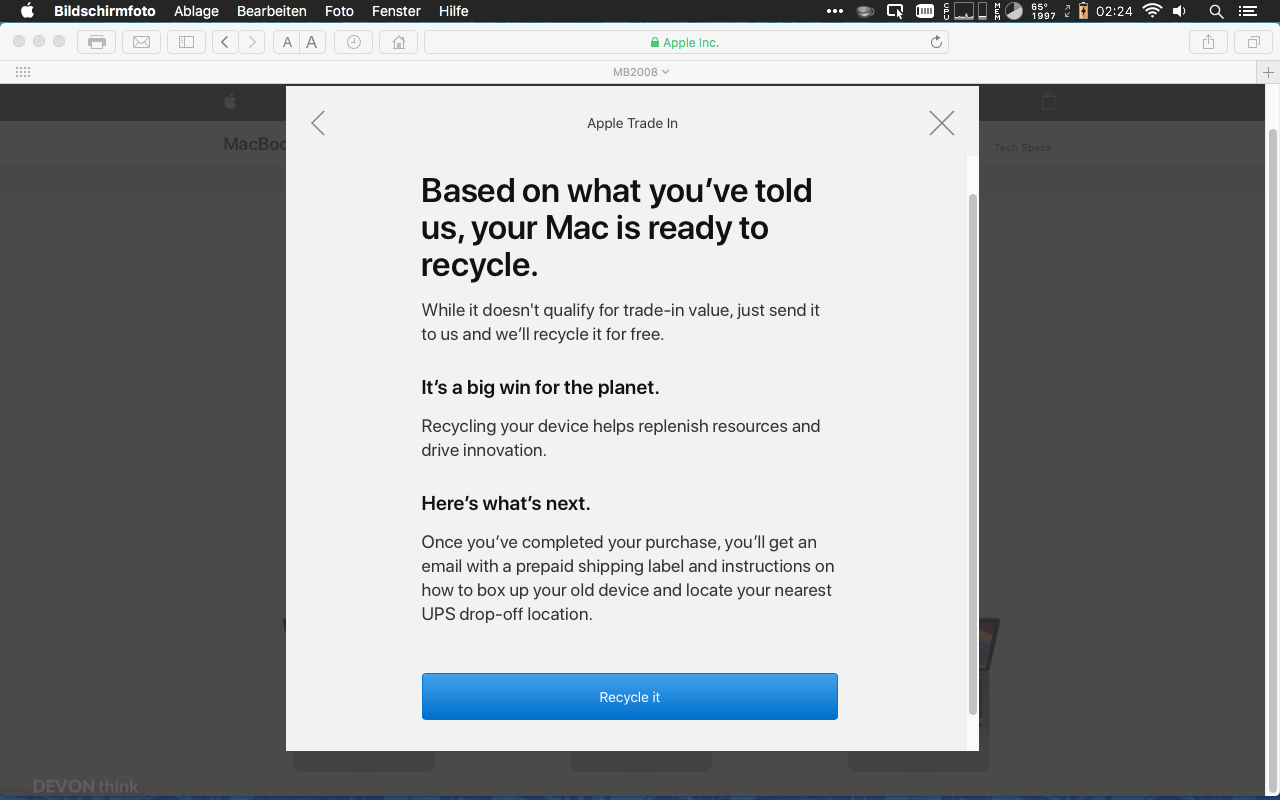
Task: Click the dialog vertical scrollbar
Action: [x=973, y=454]
